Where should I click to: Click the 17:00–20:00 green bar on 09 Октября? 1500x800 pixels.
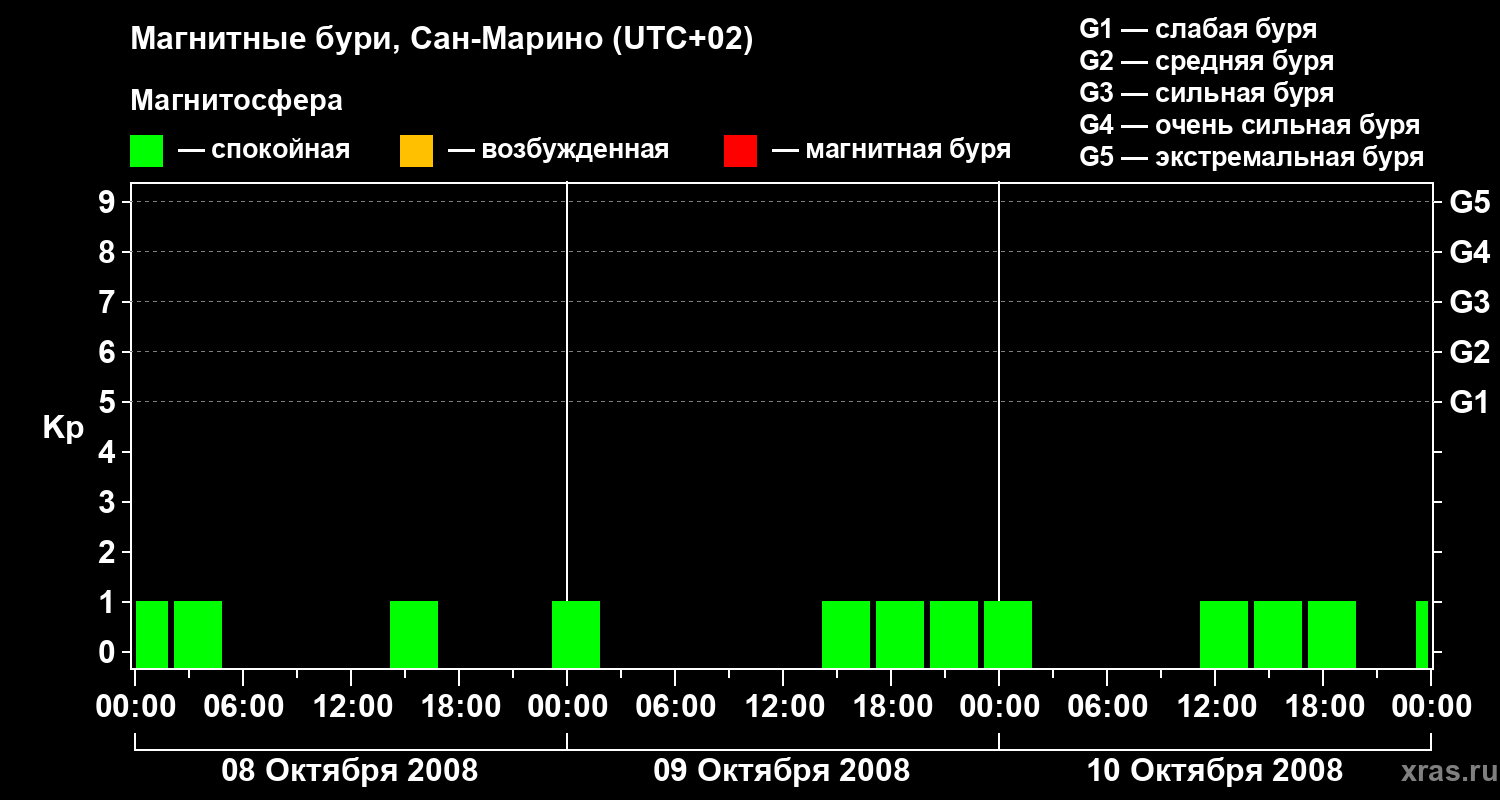tap(900, 634)
